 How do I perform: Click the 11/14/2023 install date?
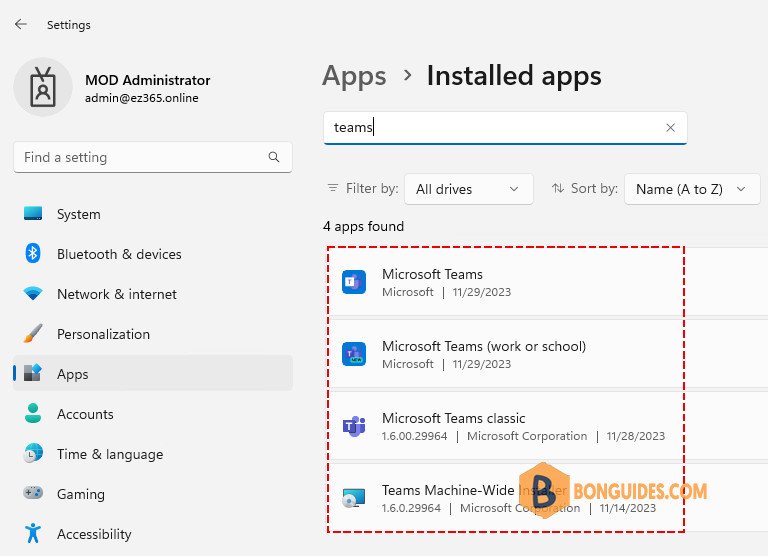pos(627,508)
